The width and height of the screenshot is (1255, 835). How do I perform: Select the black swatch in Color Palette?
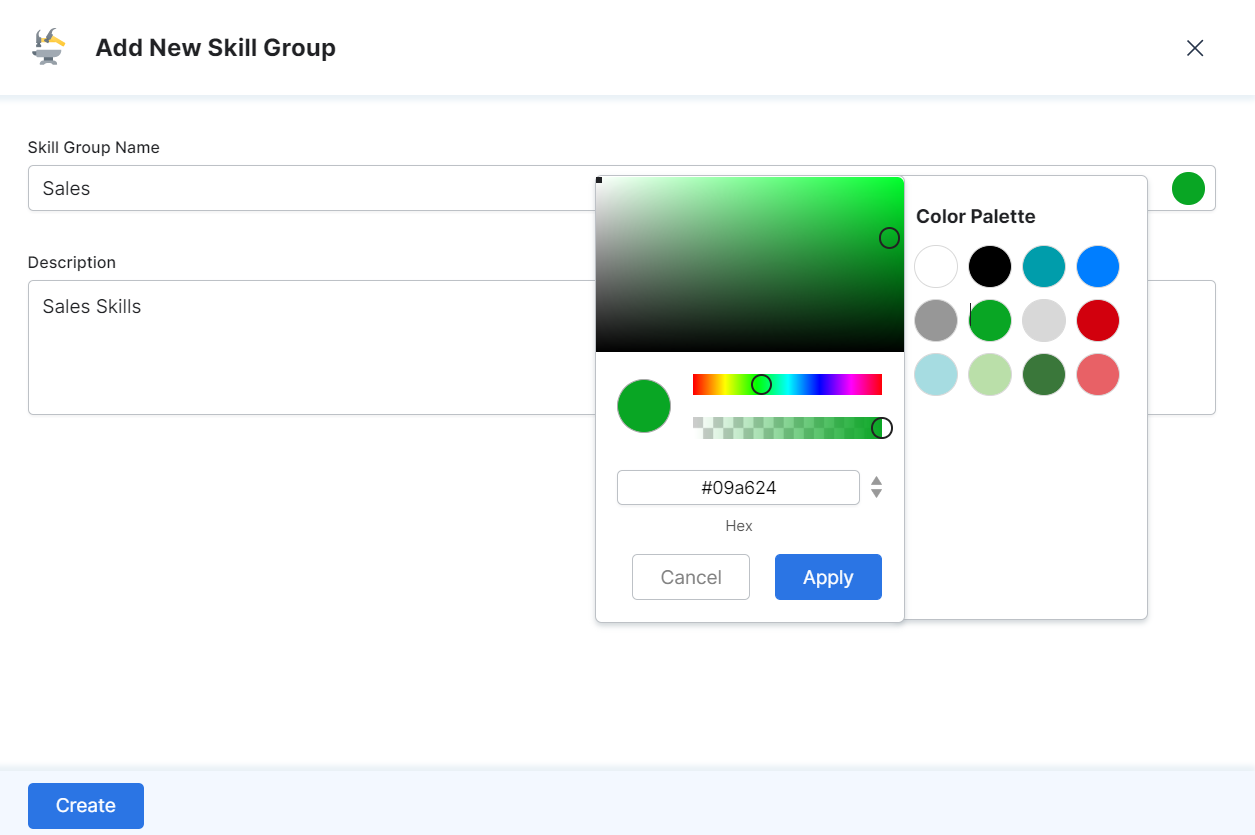coord(990,266)
